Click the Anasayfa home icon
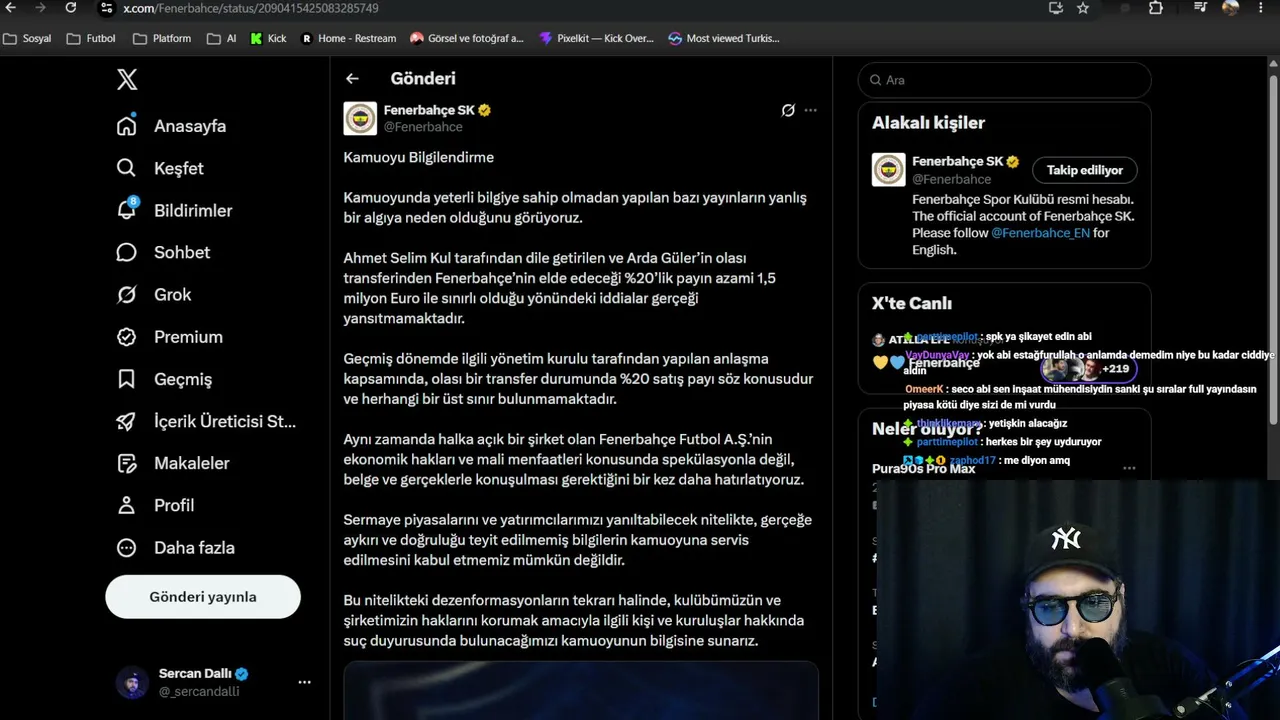 pos(127,126)
